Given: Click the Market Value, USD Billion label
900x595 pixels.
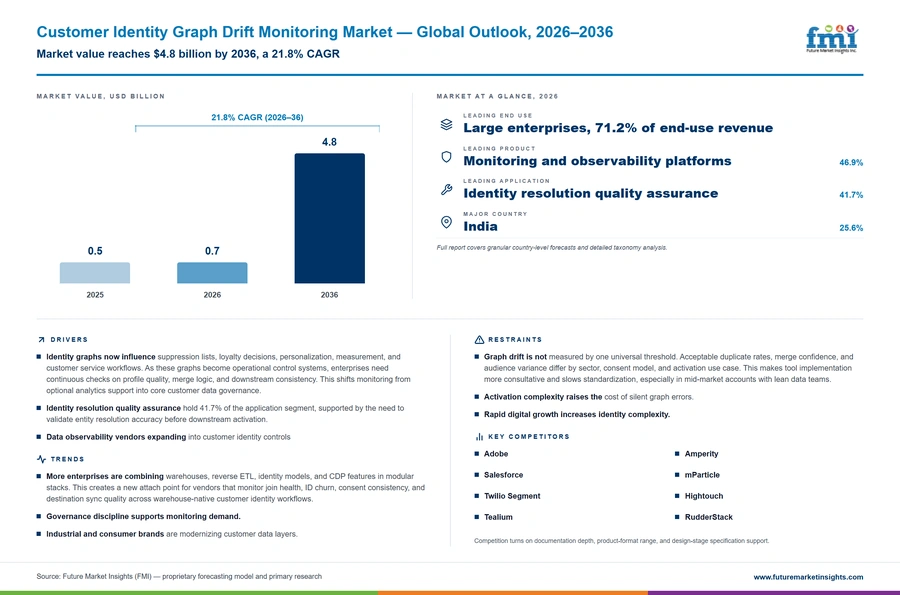Looking at the screenshot, I should click(x=100, y=96).
